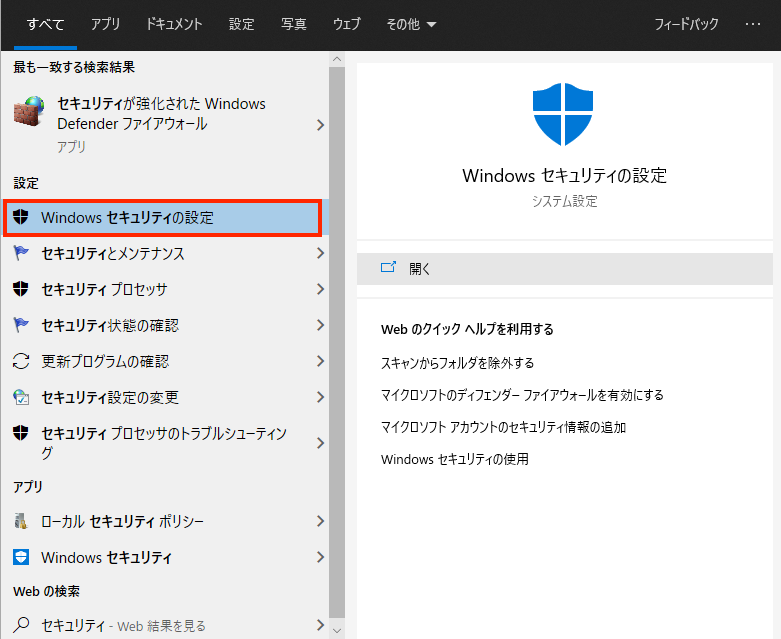Select セキュリティ プロセッサ result
Screen dimensions: 781x639
pos(165,289)
